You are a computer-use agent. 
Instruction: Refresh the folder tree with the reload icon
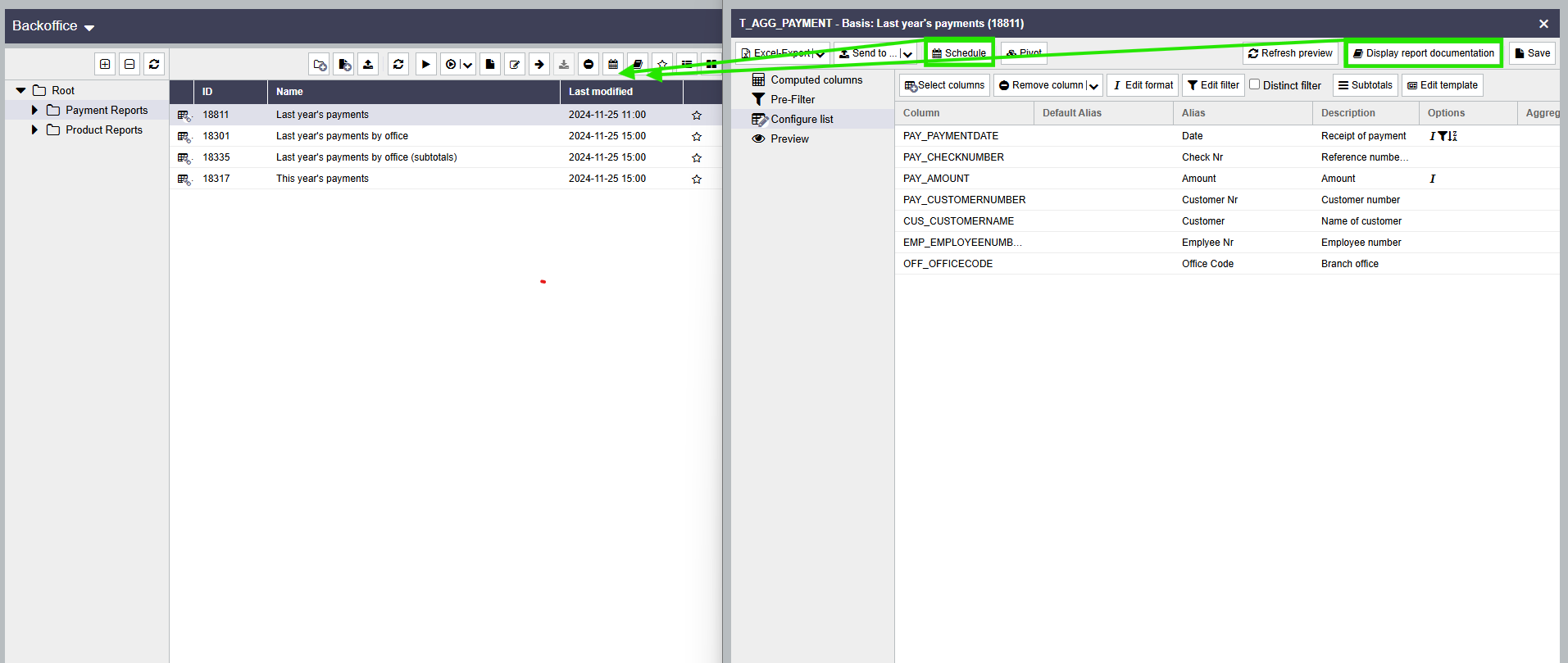click(154, 64)
